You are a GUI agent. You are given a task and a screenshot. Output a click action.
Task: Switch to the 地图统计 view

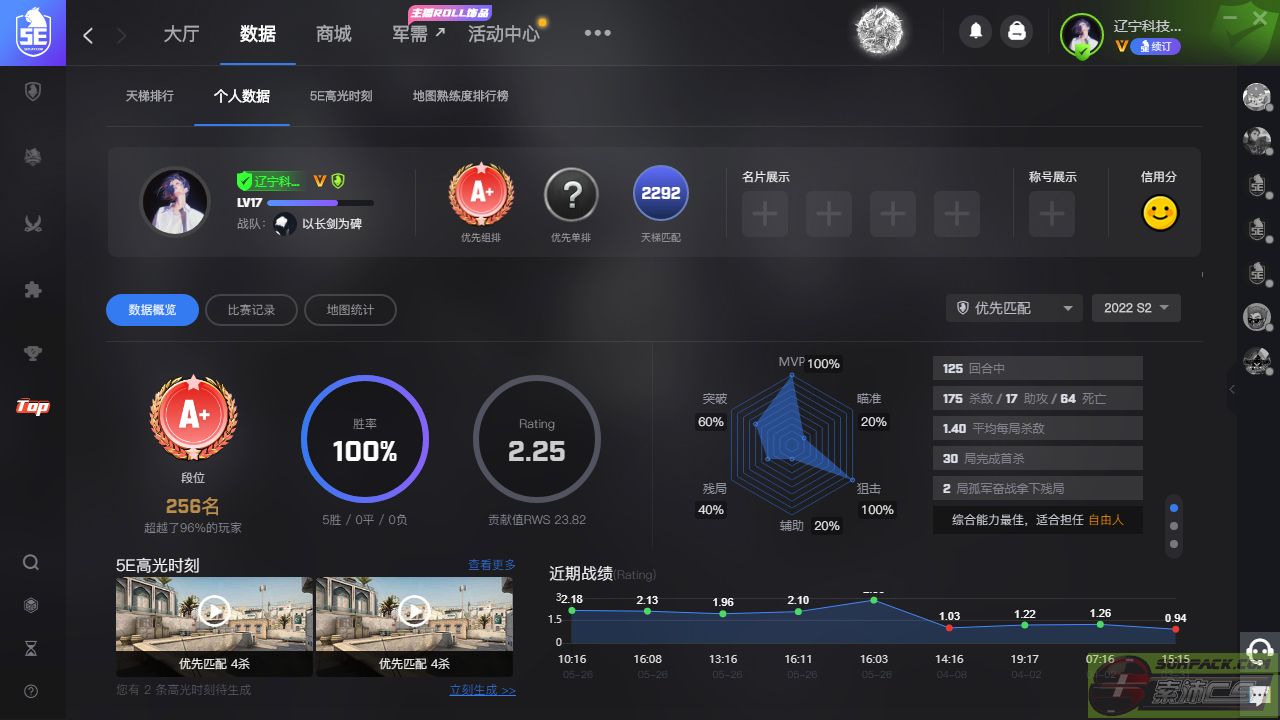[350, 310]
